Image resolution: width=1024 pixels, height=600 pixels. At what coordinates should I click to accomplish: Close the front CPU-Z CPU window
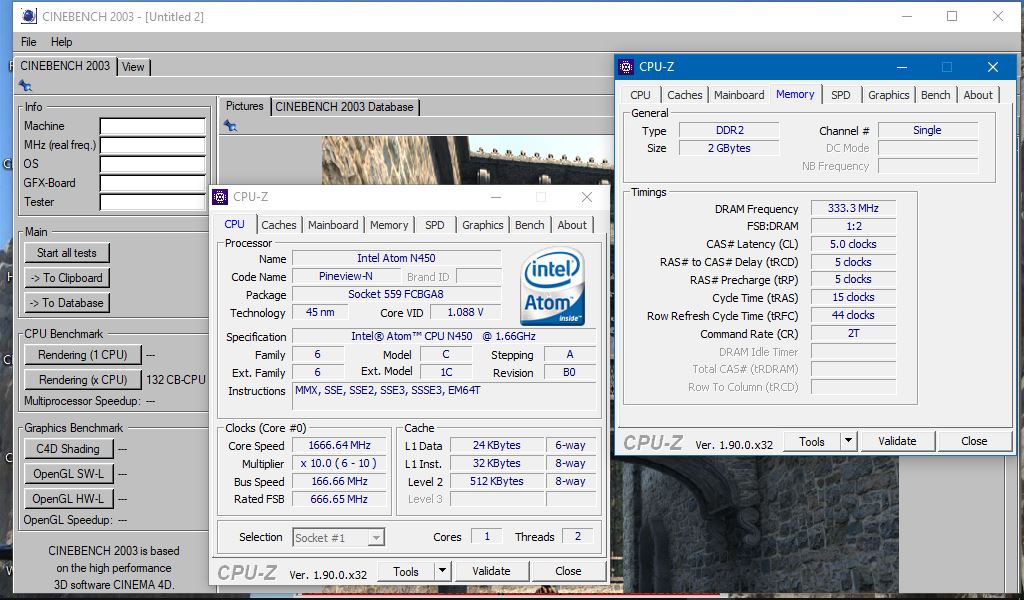pos(586,197)
